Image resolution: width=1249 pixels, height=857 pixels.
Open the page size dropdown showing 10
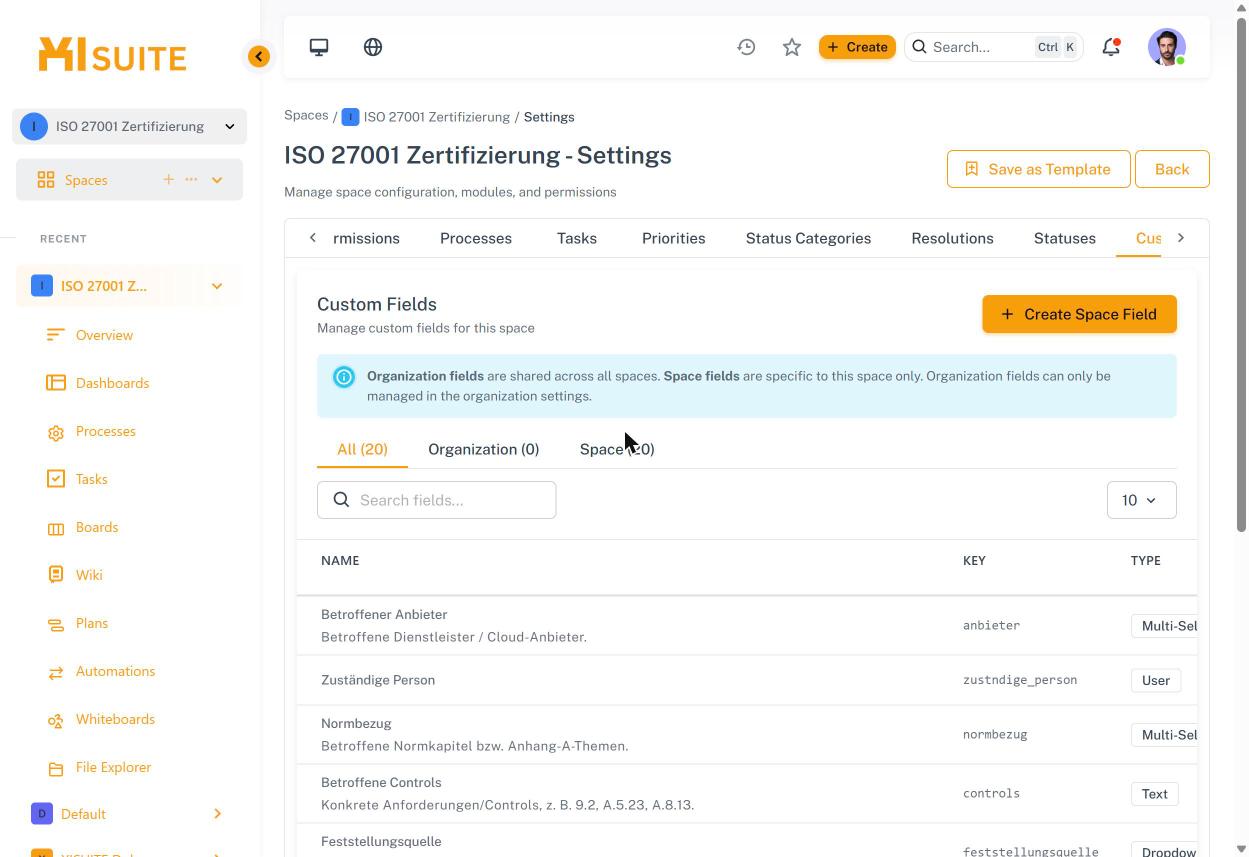tap(1141, 500)
